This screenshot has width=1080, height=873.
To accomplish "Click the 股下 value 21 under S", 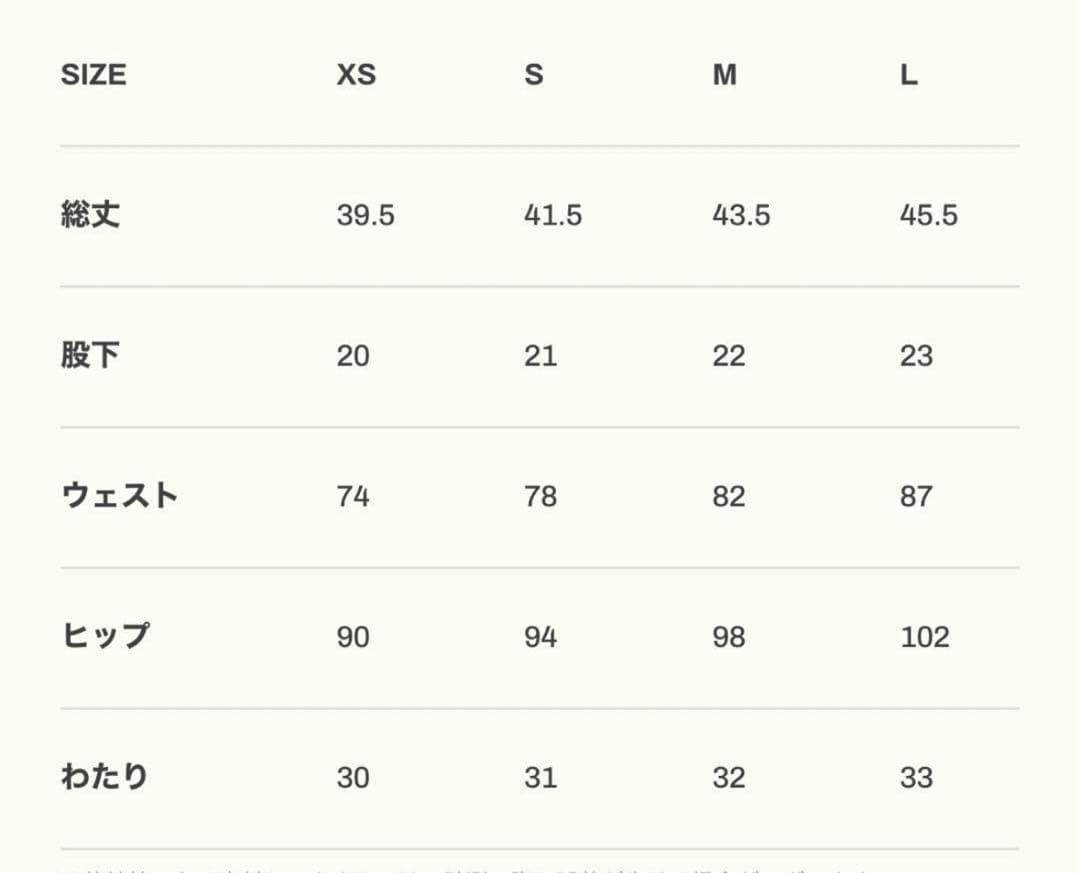I will tap(540, 357).
